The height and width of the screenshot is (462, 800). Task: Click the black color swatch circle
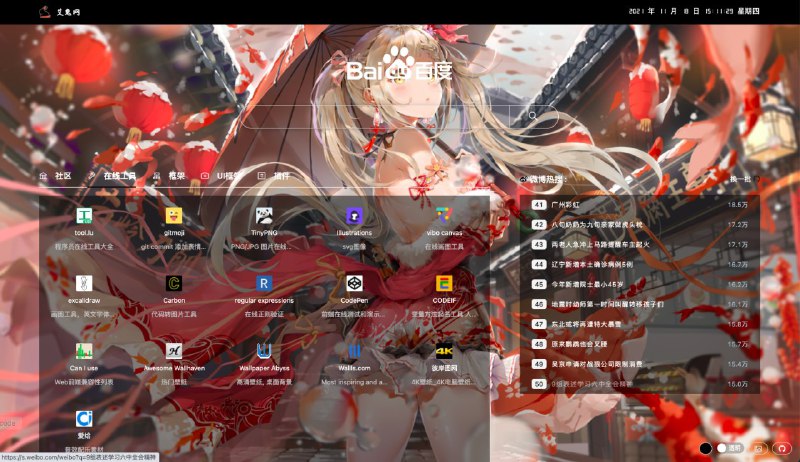705,449
